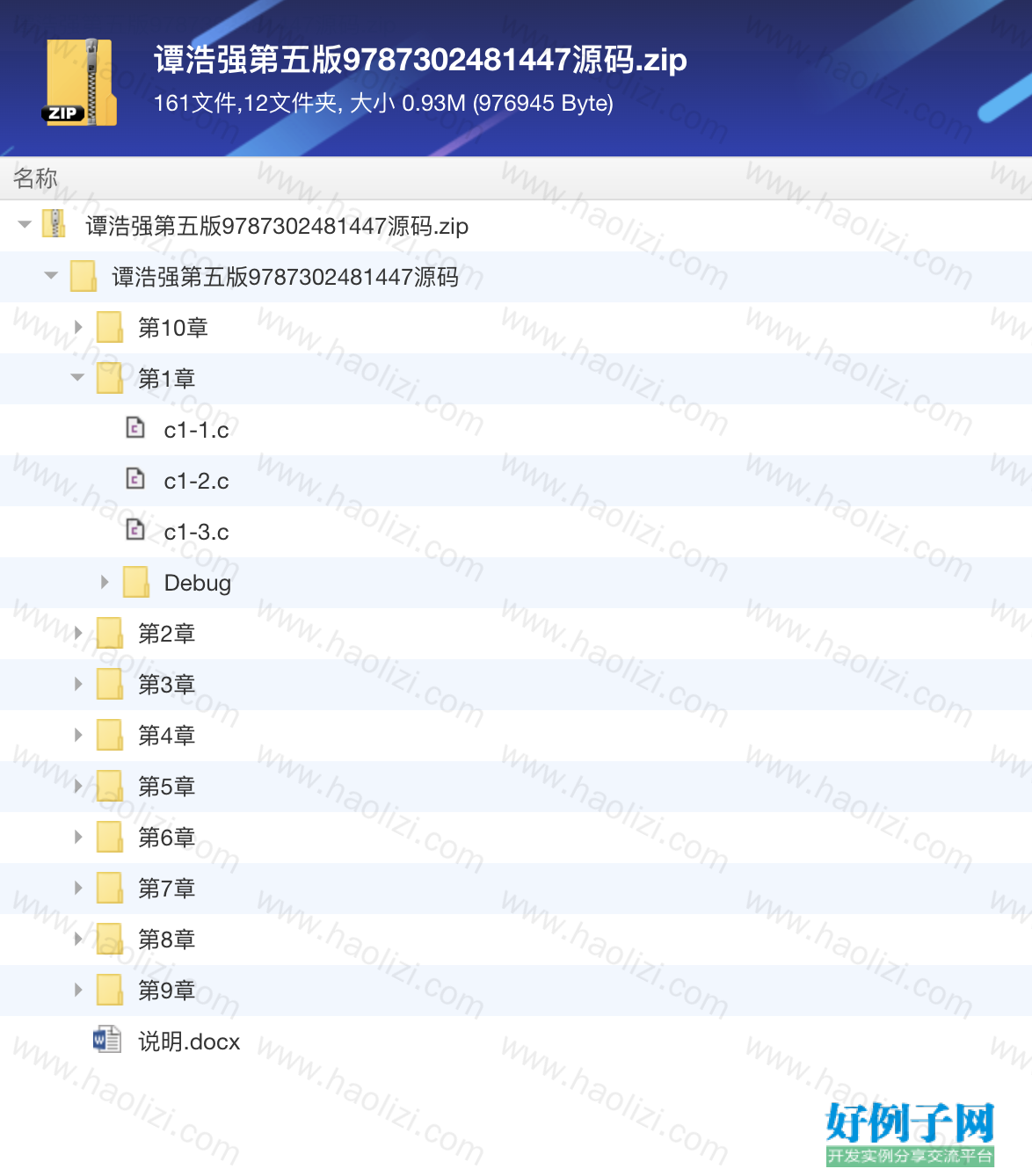The width and height of the screenshot is (1032, 1176).
Task: Select the 第3章 label
Action: click(x=166, y=685)
